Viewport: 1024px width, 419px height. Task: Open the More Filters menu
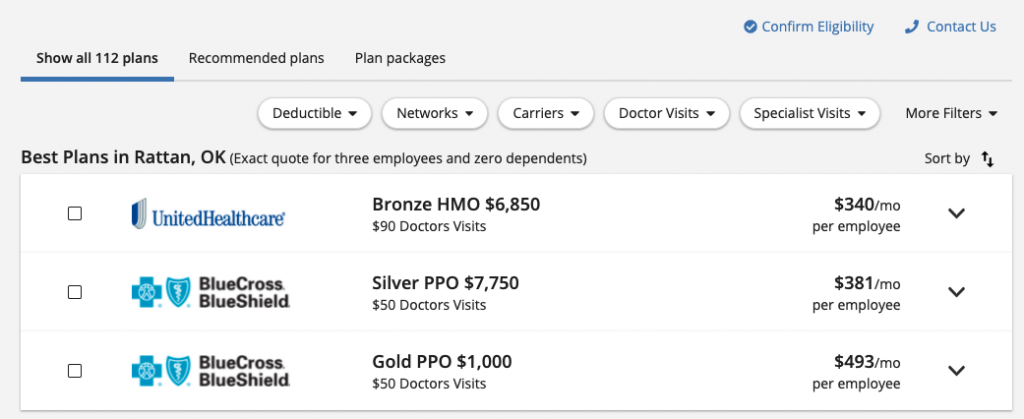click(x=952, y=113)
